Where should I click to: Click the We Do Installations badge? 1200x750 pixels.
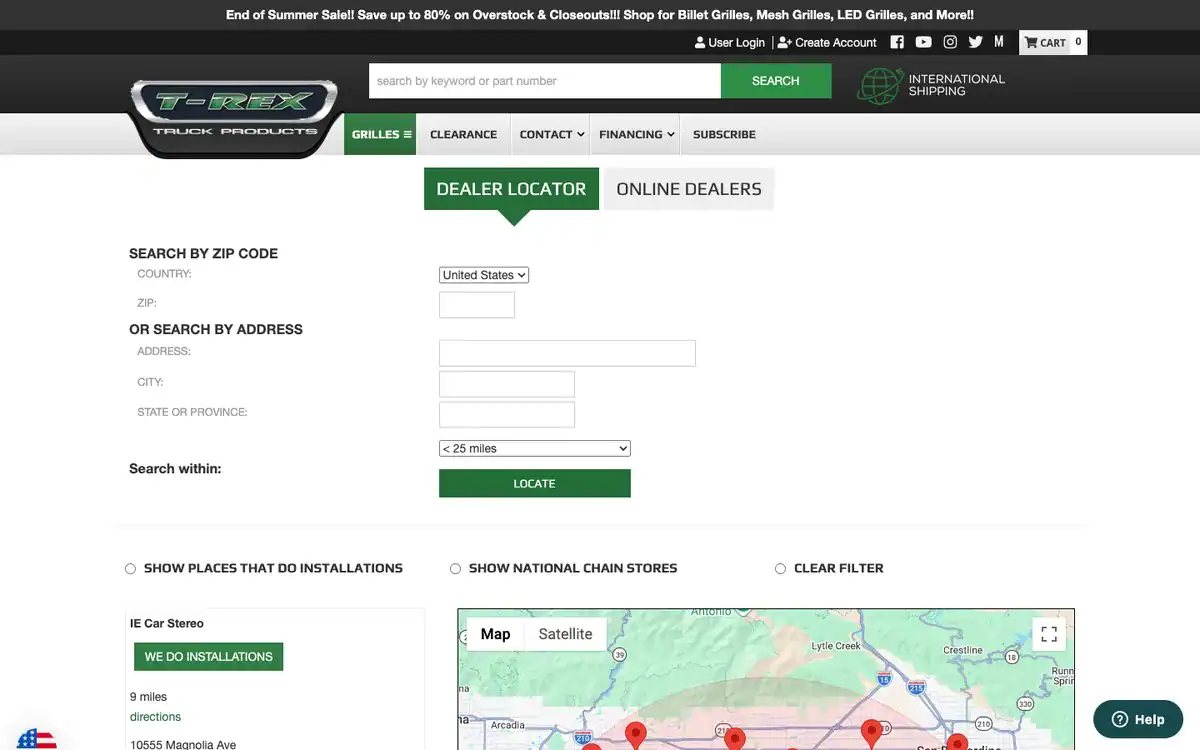coord(208,657)
